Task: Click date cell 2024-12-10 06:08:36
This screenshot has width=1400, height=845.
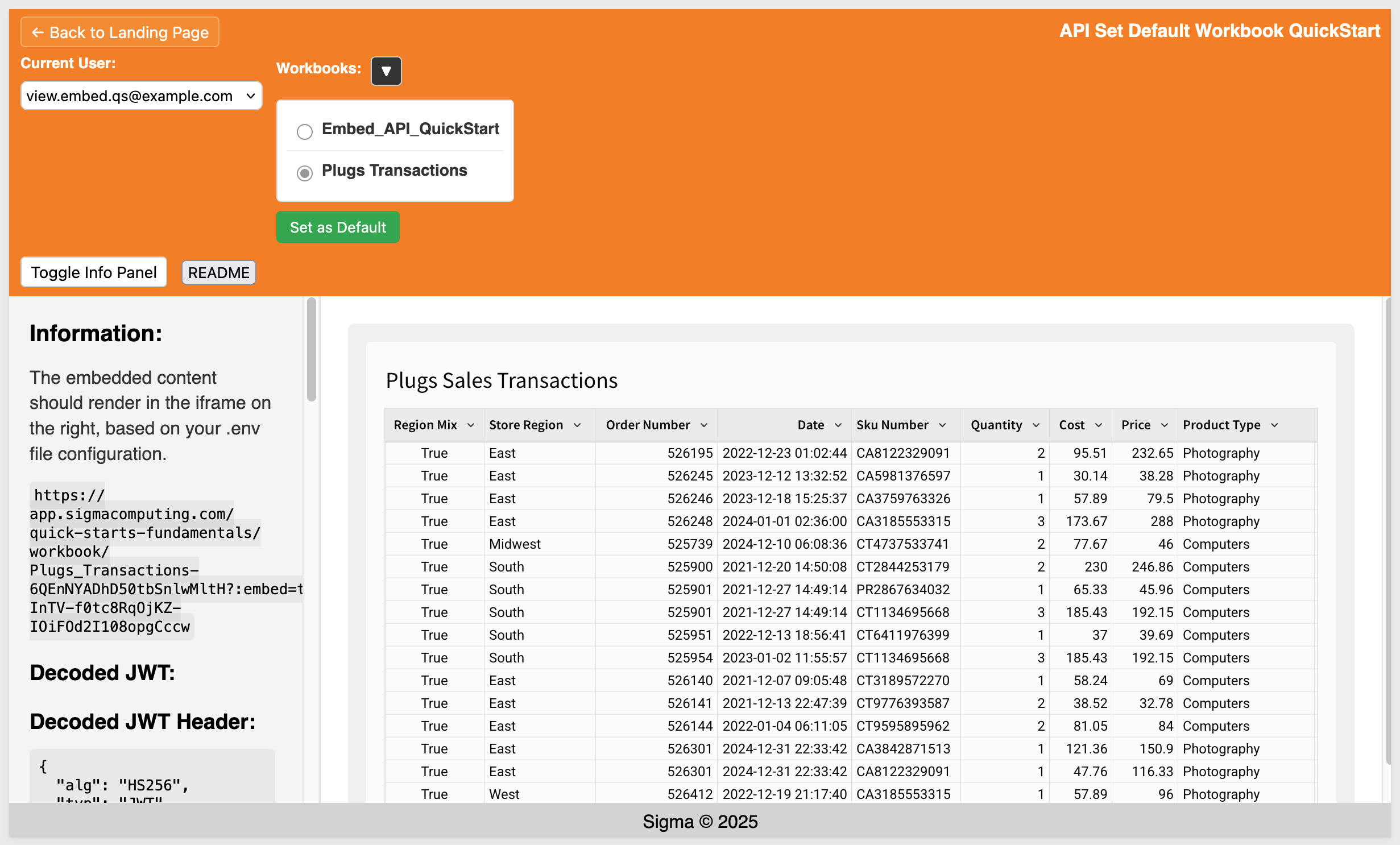Action: click(x=785, y=544)
